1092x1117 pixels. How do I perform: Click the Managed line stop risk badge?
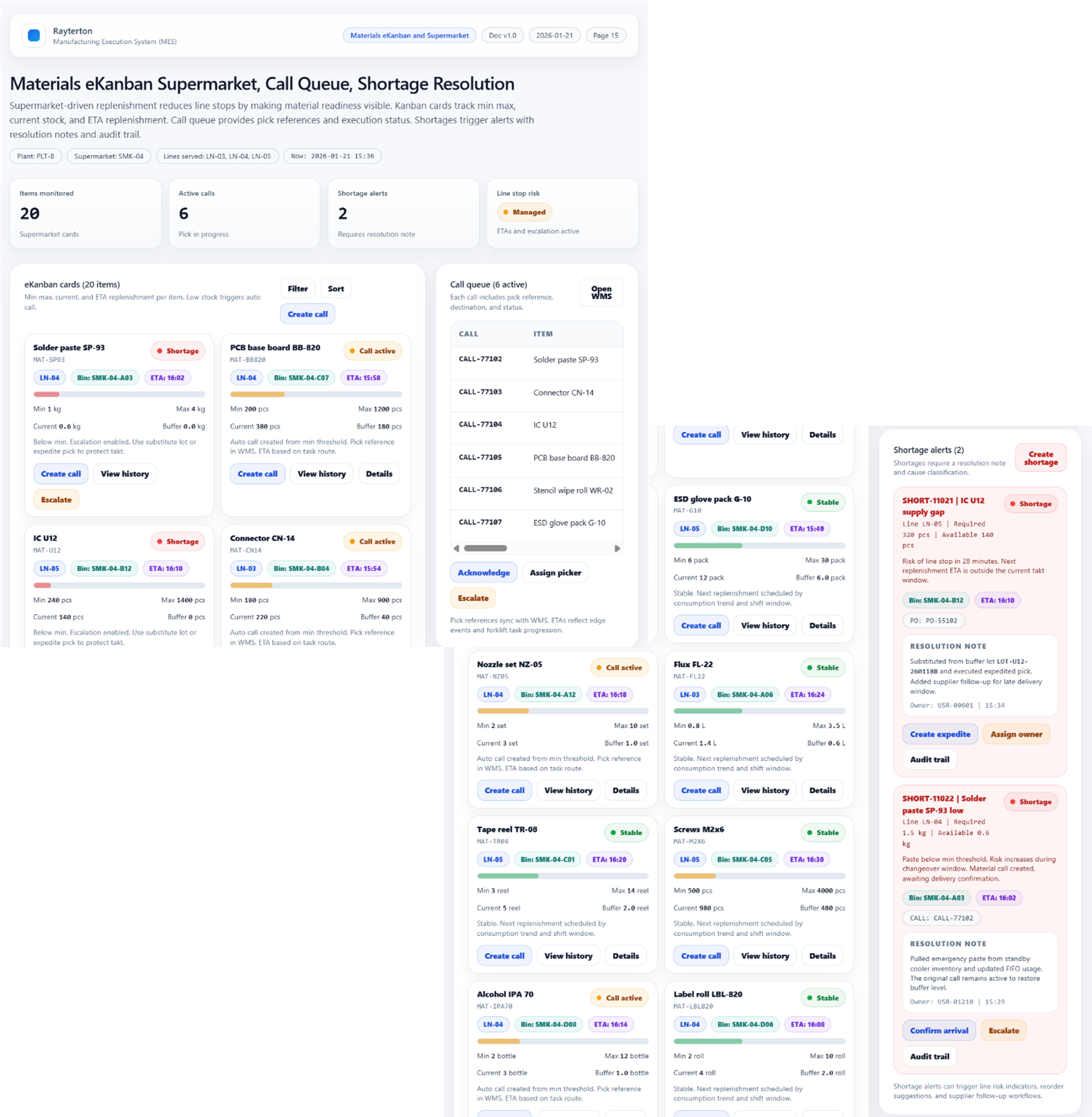click(524, 212)
